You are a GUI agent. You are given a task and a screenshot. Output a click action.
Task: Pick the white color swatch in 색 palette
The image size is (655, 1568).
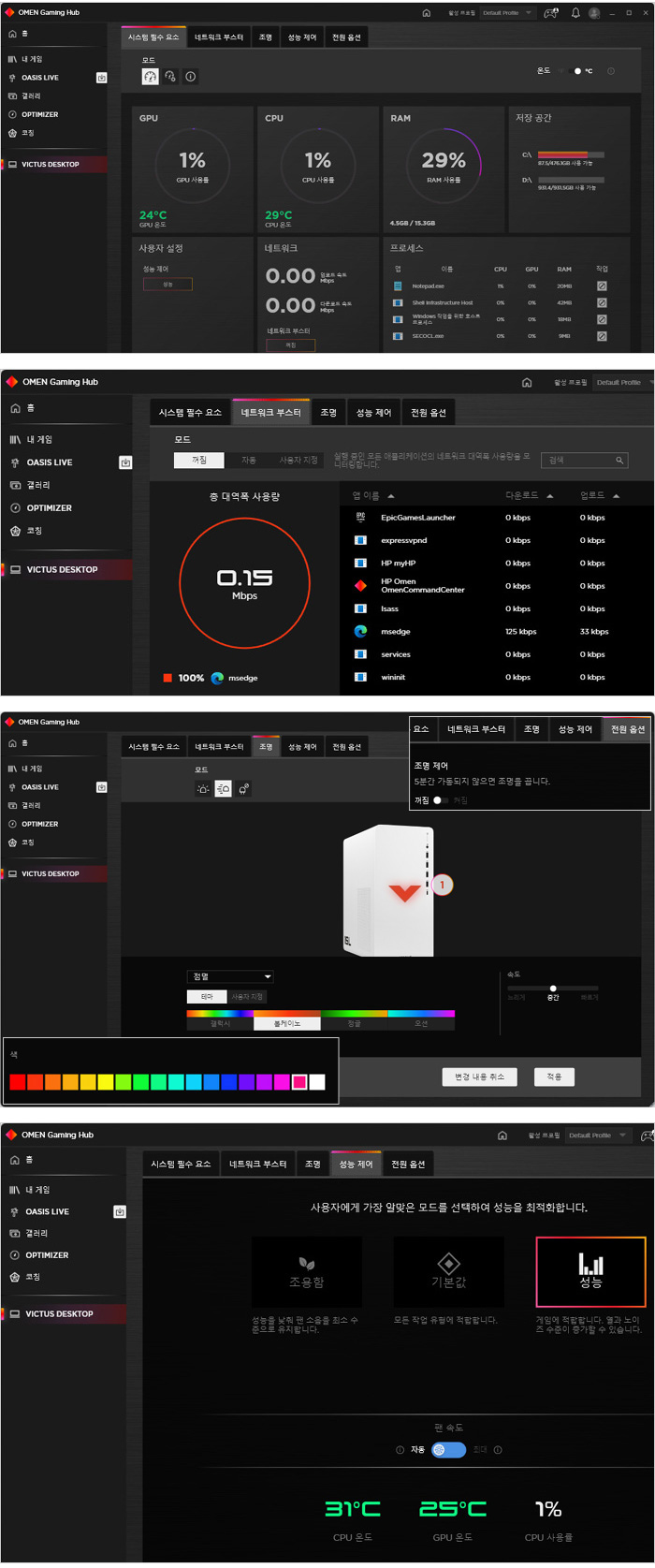pyautogui.click(x=317, y=1082)
